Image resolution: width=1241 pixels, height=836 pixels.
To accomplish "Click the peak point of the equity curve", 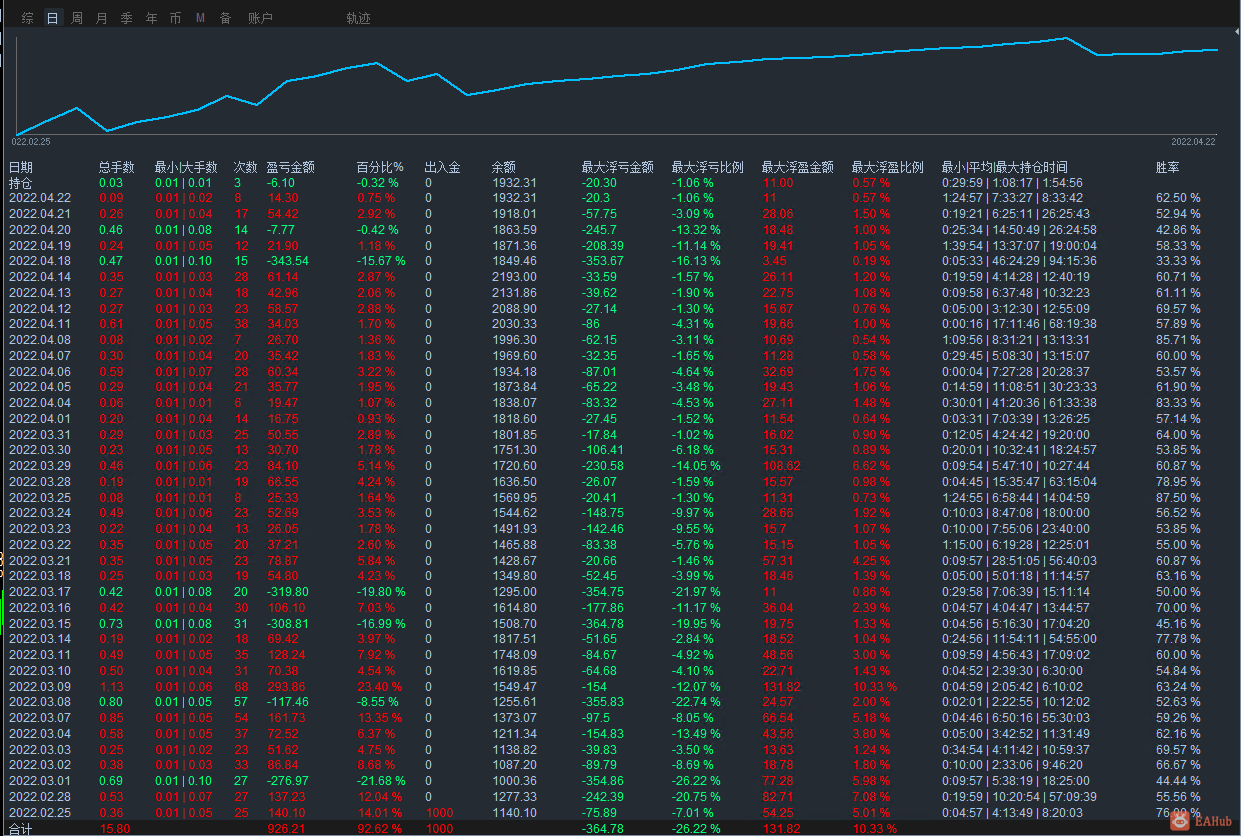I will coord(1067,38).
